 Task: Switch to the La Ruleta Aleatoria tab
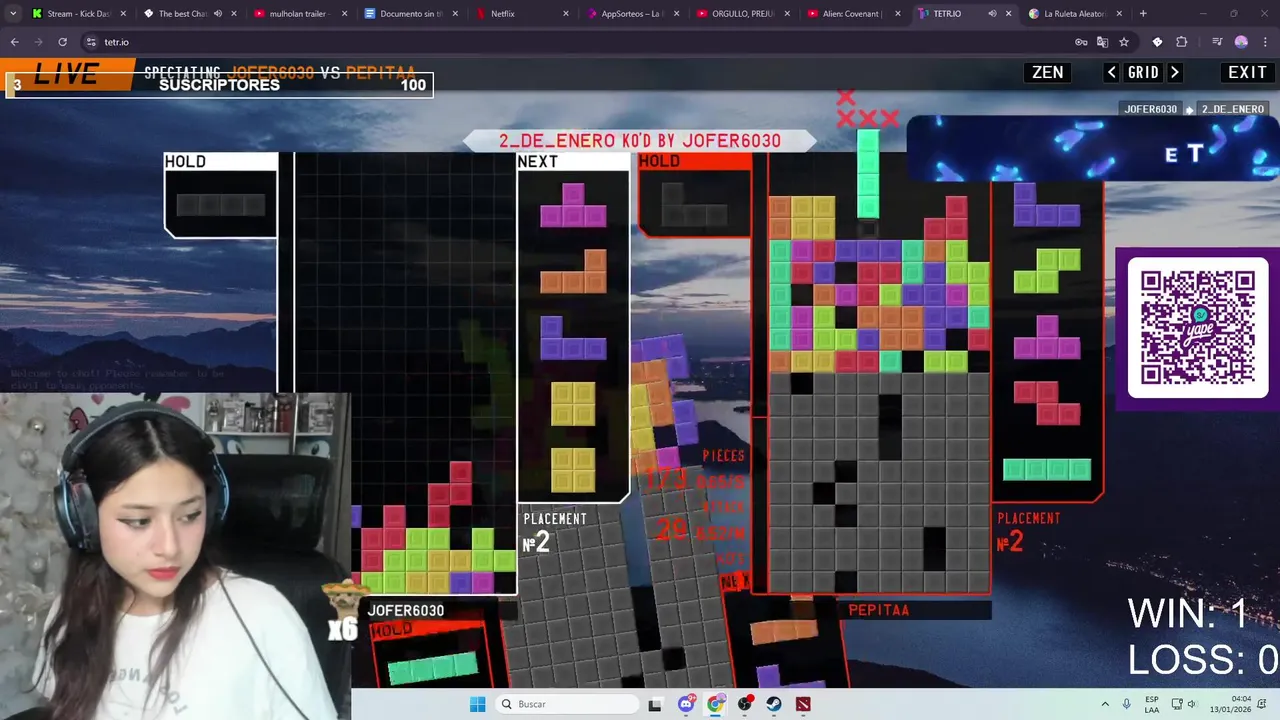[1074, 14]
